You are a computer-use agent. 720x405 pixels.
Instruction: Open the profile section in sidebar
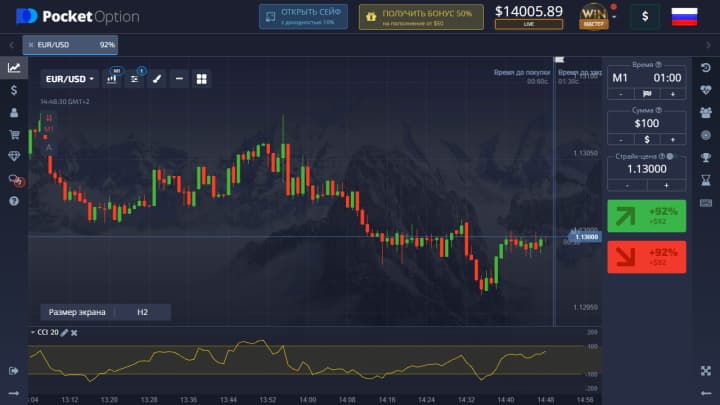pos(14,112)
